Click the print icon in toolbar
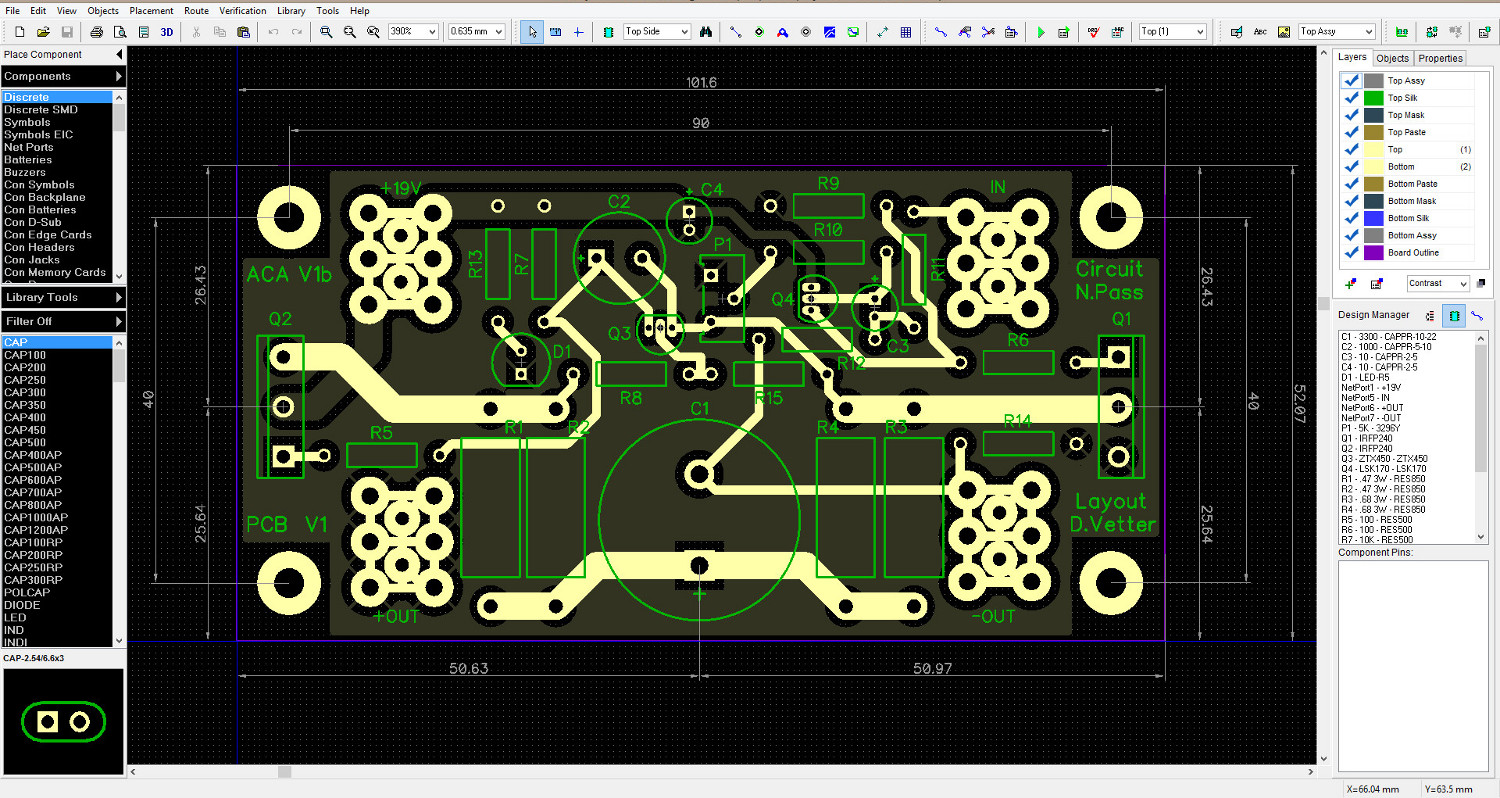The image size is (1500, 798). [97, 32]
